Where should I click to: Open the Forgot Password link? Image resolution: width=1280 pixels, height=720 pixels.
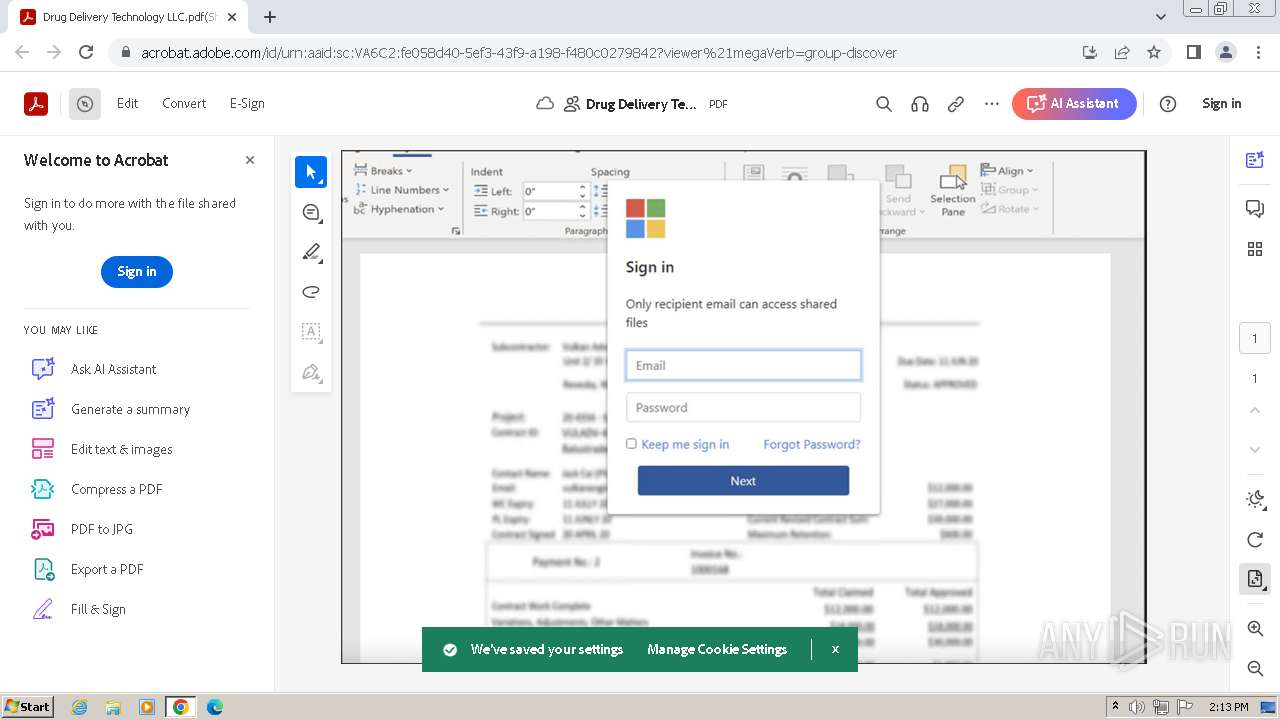[812, 444]
